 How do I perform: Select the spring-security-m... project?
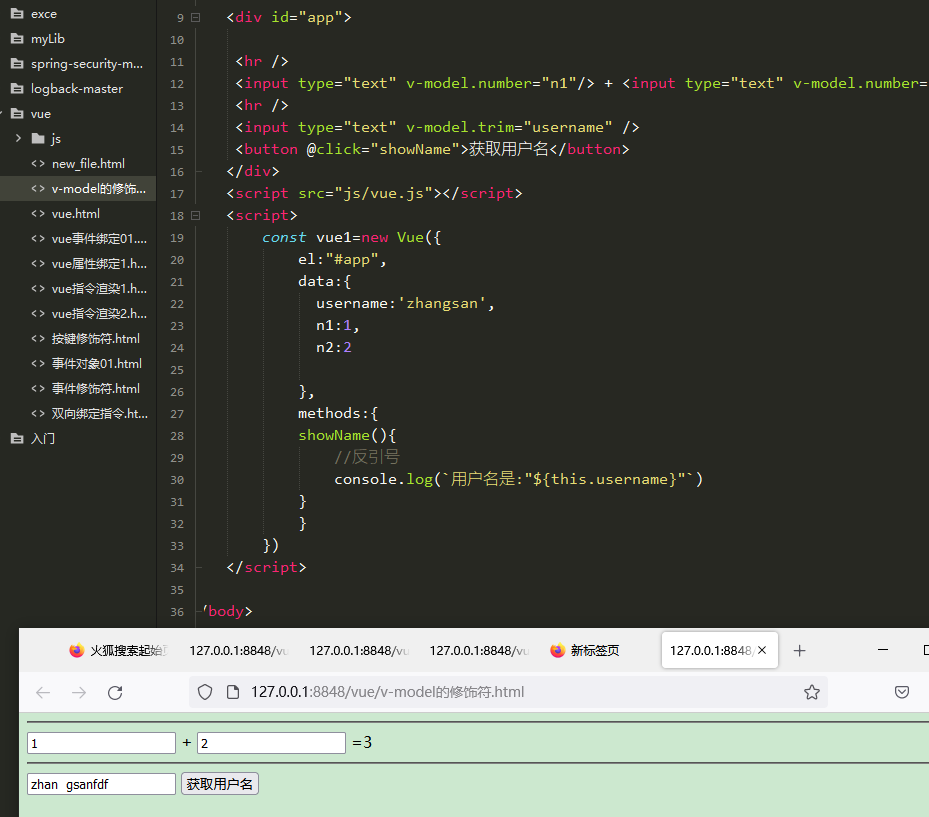[87, 63]
